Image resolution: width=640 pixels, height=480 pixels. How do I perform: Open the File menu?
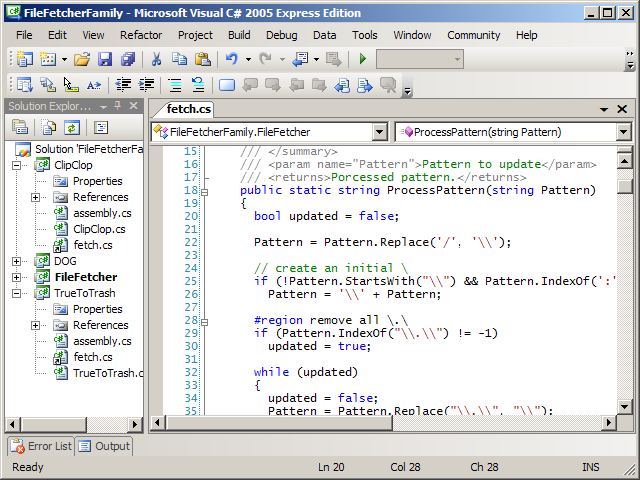pos(24,35)
